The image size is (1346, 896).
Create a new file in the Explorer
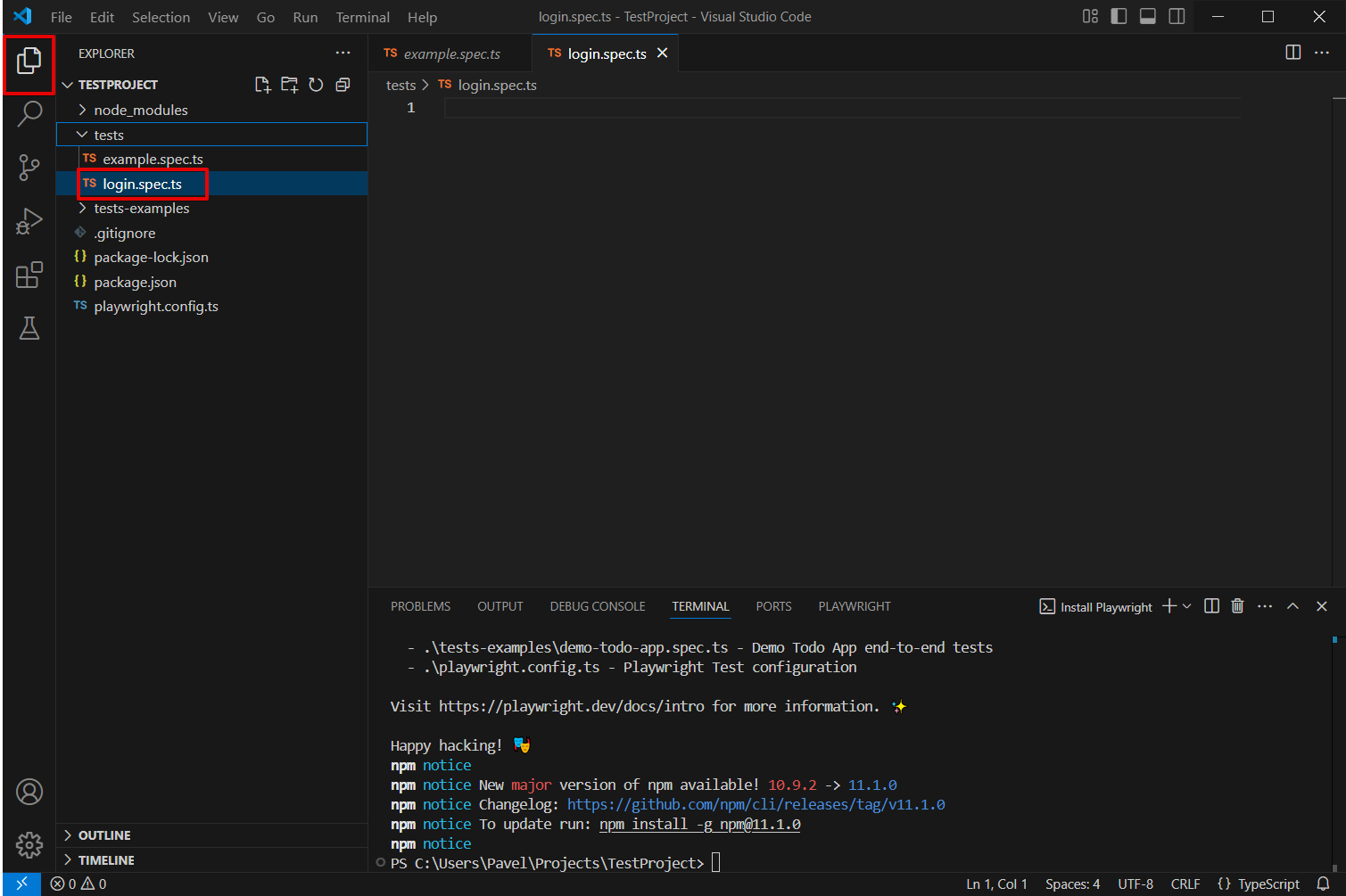[x=262, y=84]
